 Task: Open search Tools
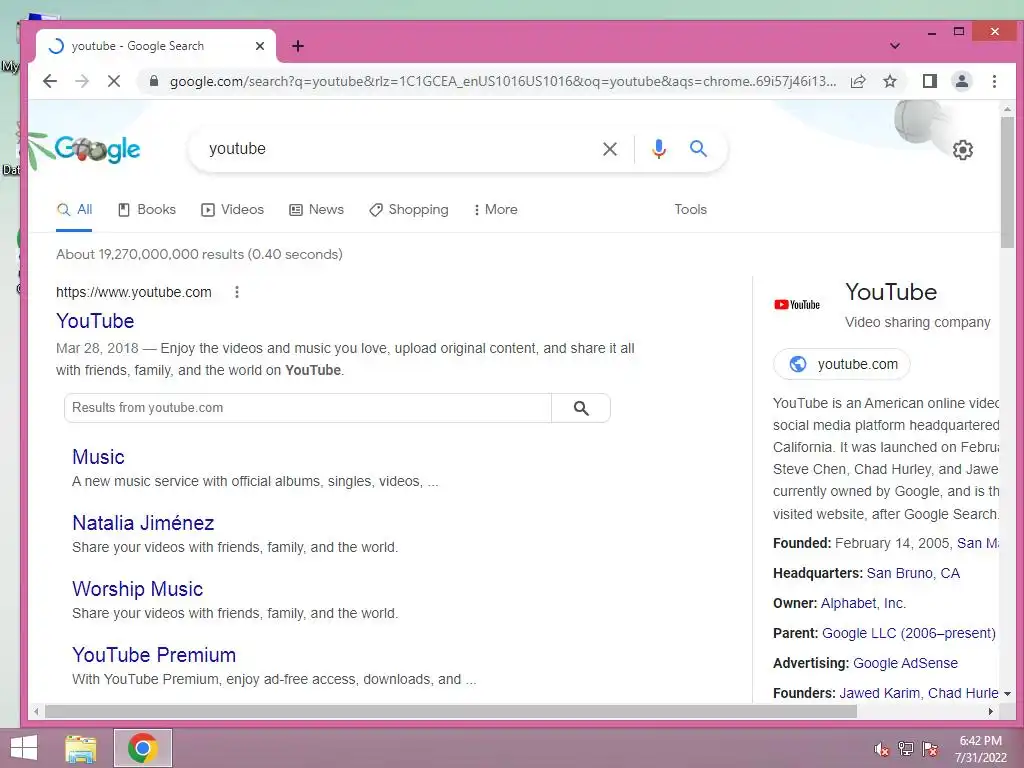[690, 210]
